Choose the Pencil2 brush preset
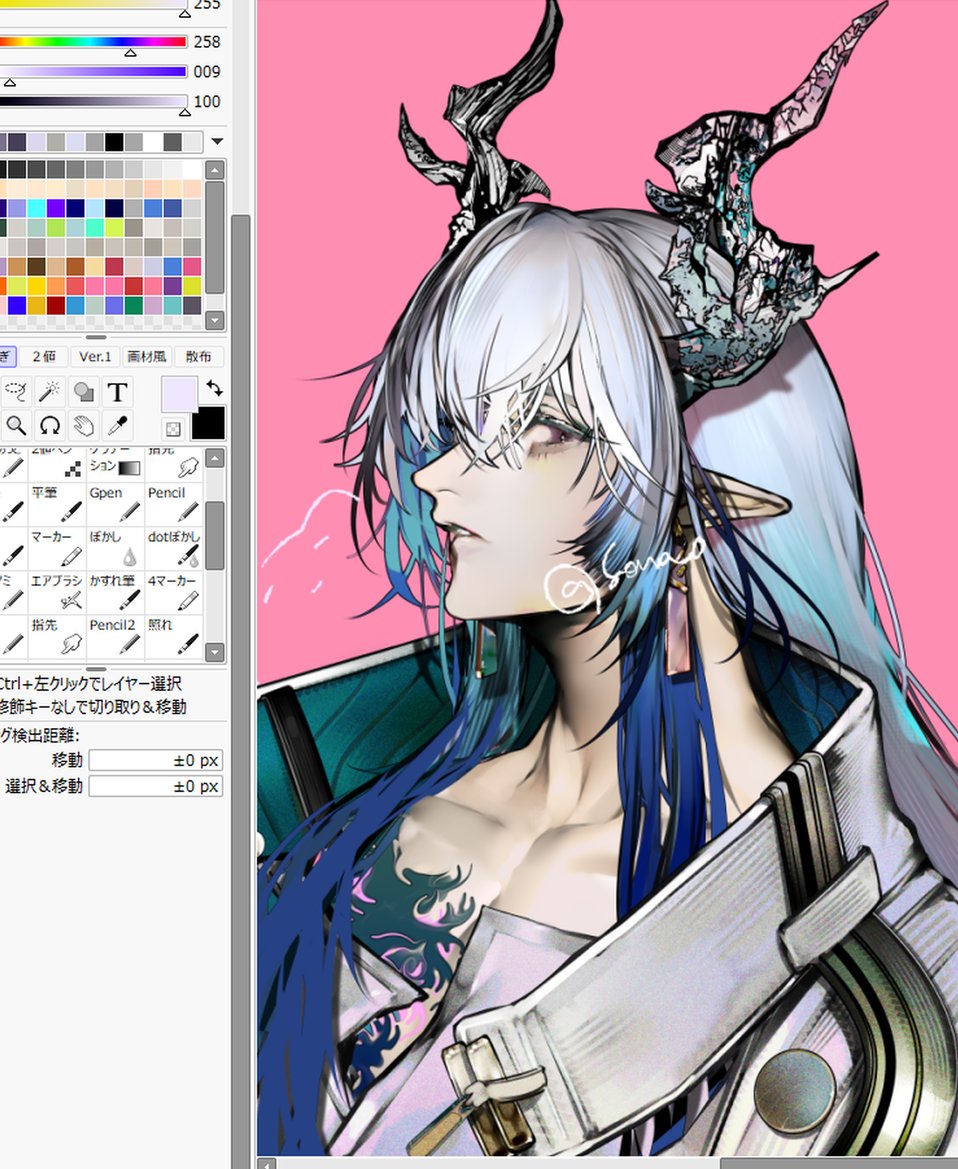This screenshot has height=1169, width=958. (115, 636)
